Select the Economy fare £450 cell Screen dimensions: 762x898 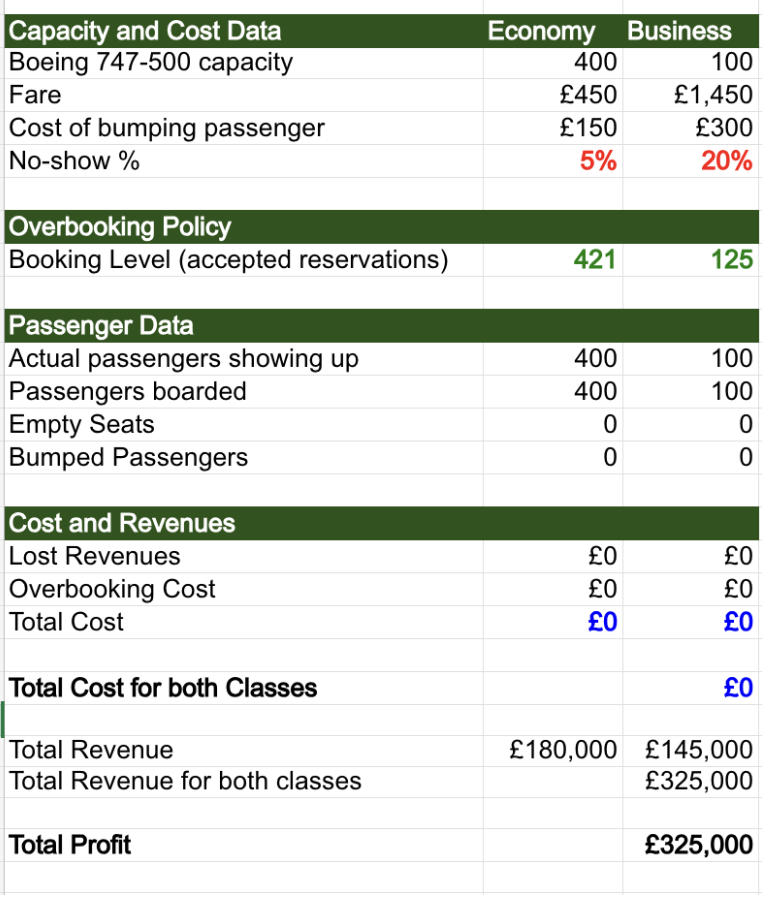coord(553,95)
